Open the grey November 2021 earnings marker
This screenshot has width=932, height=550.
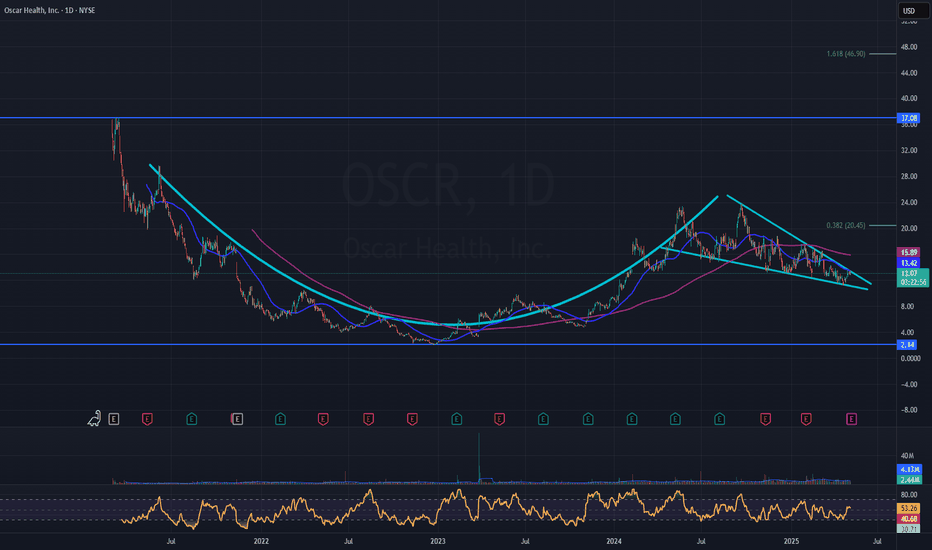point(237,419)
